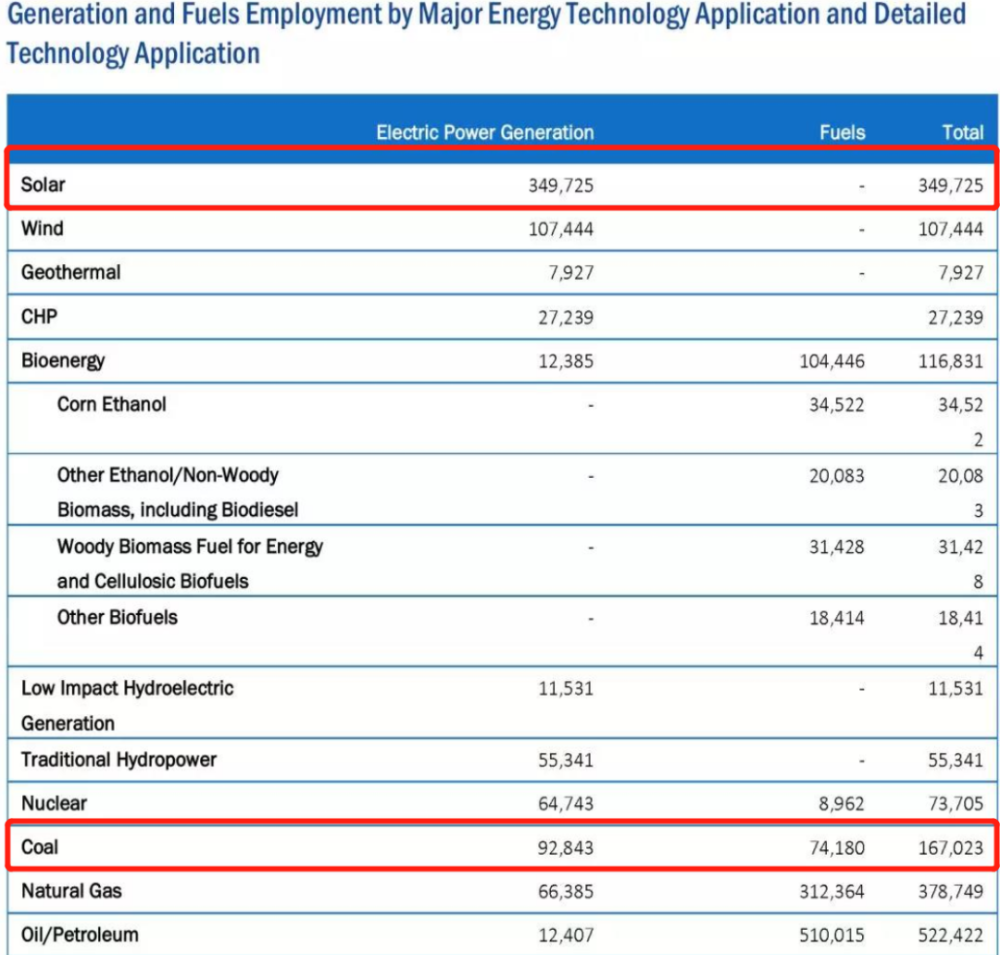This screenshot has width=1000, height=955.
Task: Click the "Geothermal" row label
Action: pyautogui.click(x=71, y=272)
